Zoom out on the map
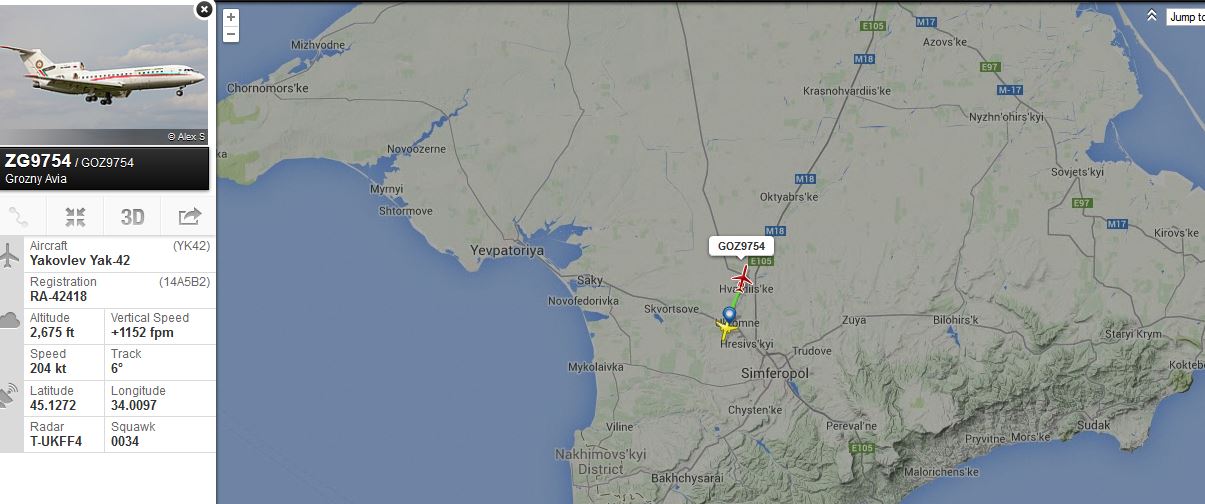 [x=231, y=34]
